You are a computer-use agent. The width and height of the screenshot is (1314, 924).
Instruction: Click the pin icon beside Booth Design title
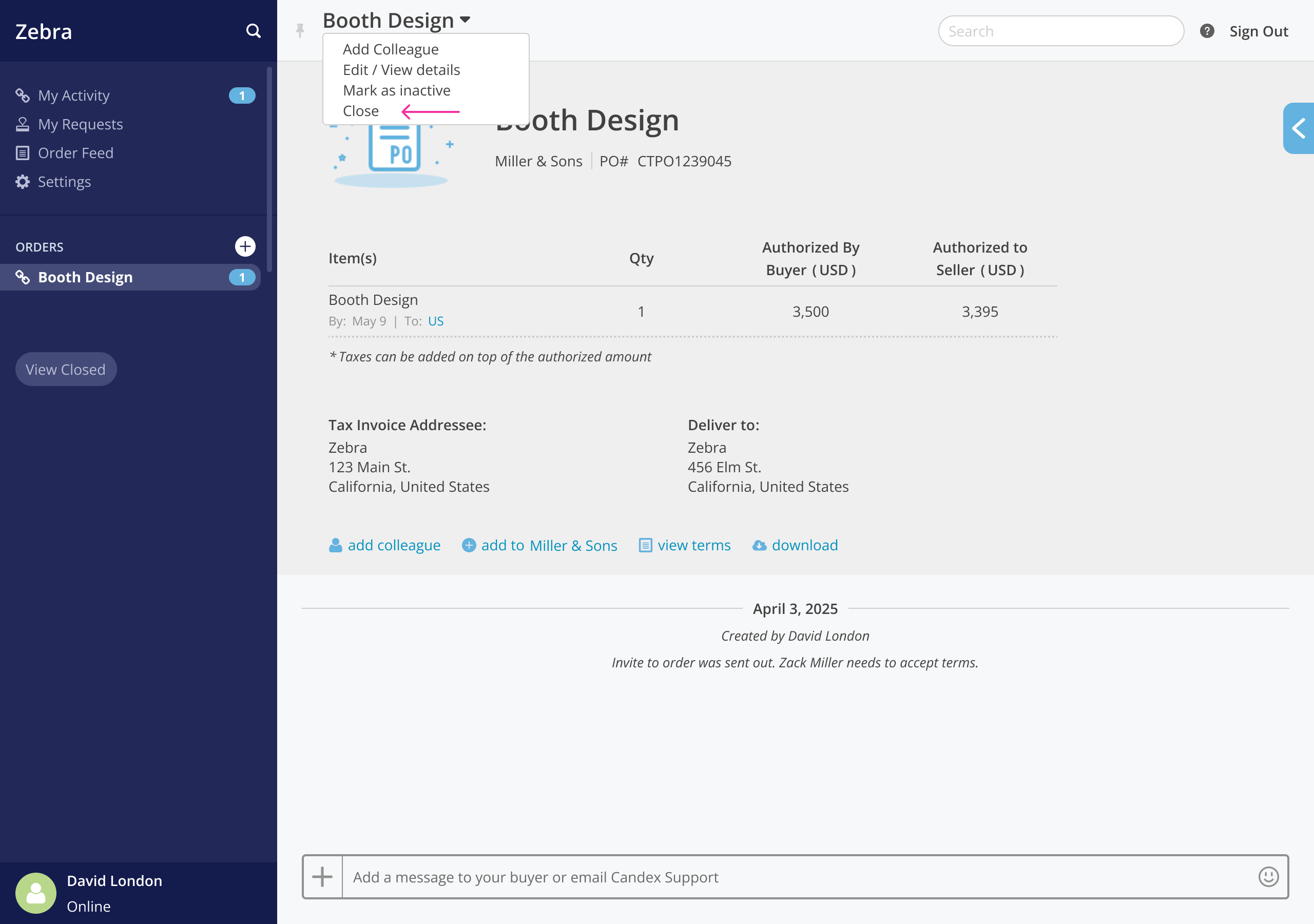pos(300,30)
